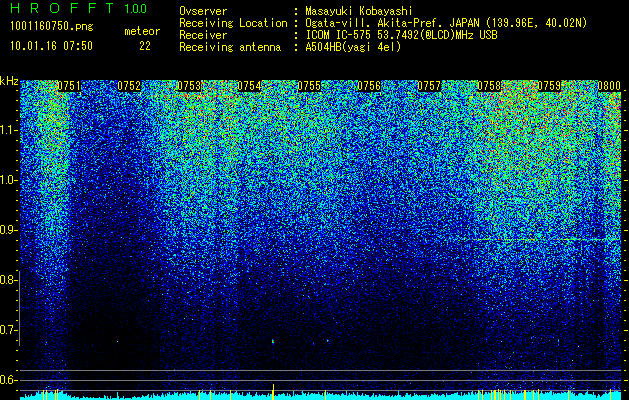Click the ICOM IC-575 receiver value

point(401,35)
